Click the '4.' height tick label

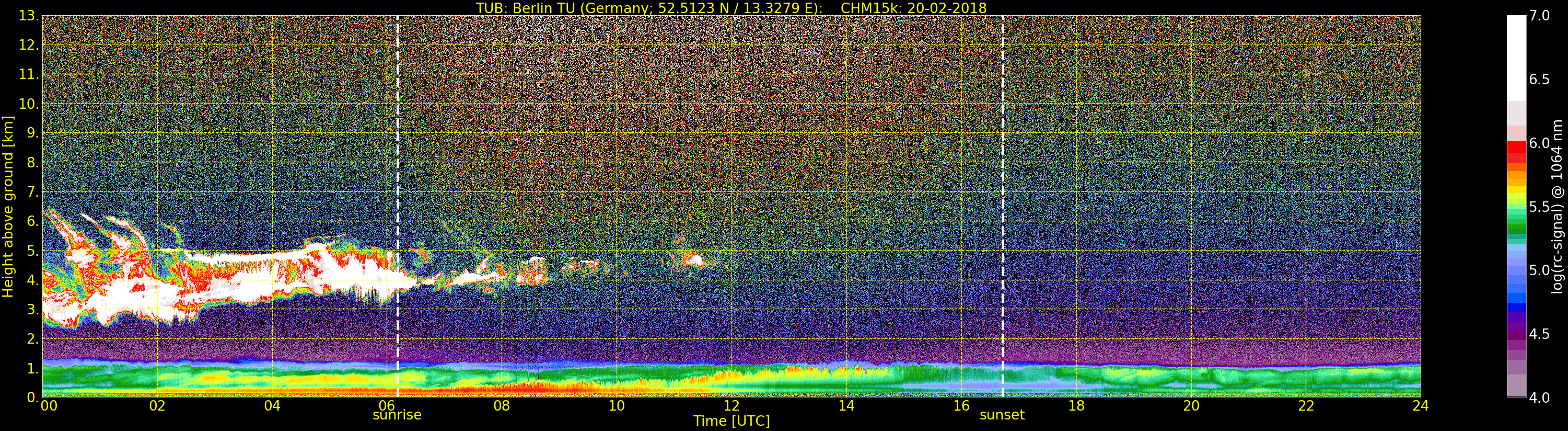[33, 280]
